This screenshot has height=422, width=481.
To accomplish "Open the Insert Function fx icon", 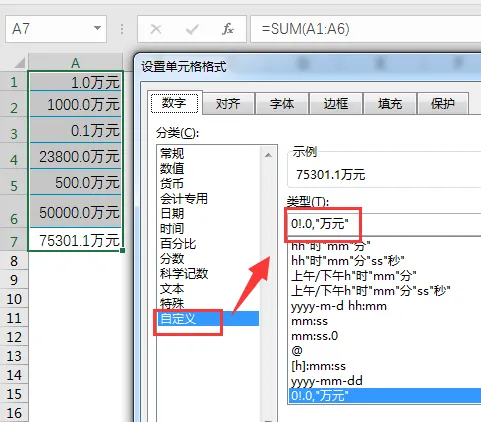I will pos(228,29).
